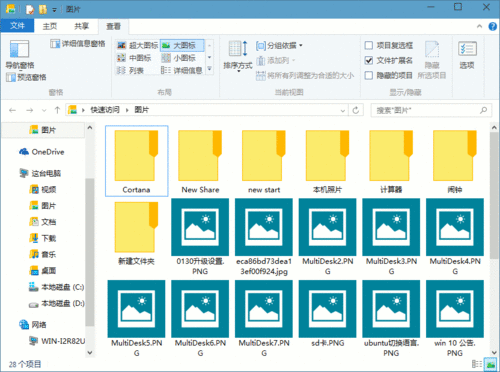
Task: Click Properties icon in quick access toolbar
Action: (x=30, y=9)
